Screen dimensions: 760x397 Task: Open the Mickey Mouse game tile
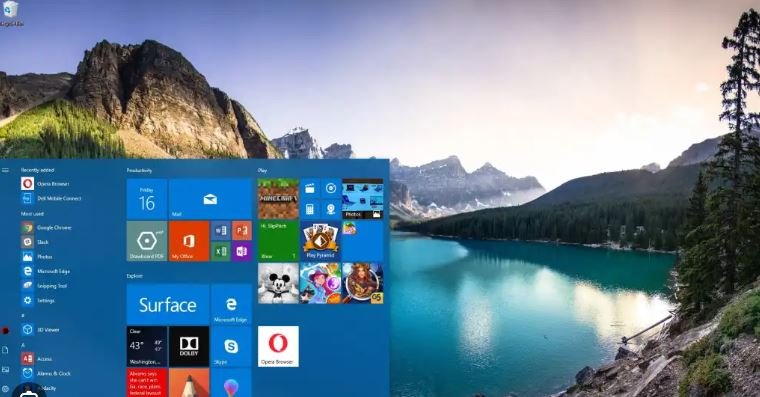(x=278, y=284)
